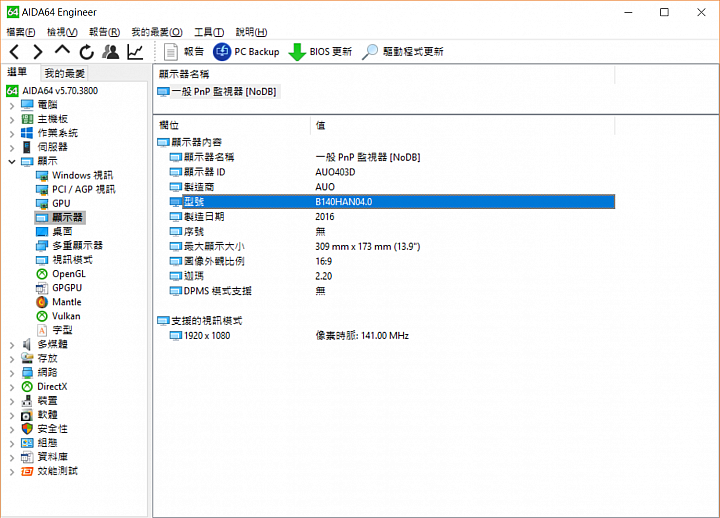Go forward with the right arrow toolbar icon

point(38,52)
